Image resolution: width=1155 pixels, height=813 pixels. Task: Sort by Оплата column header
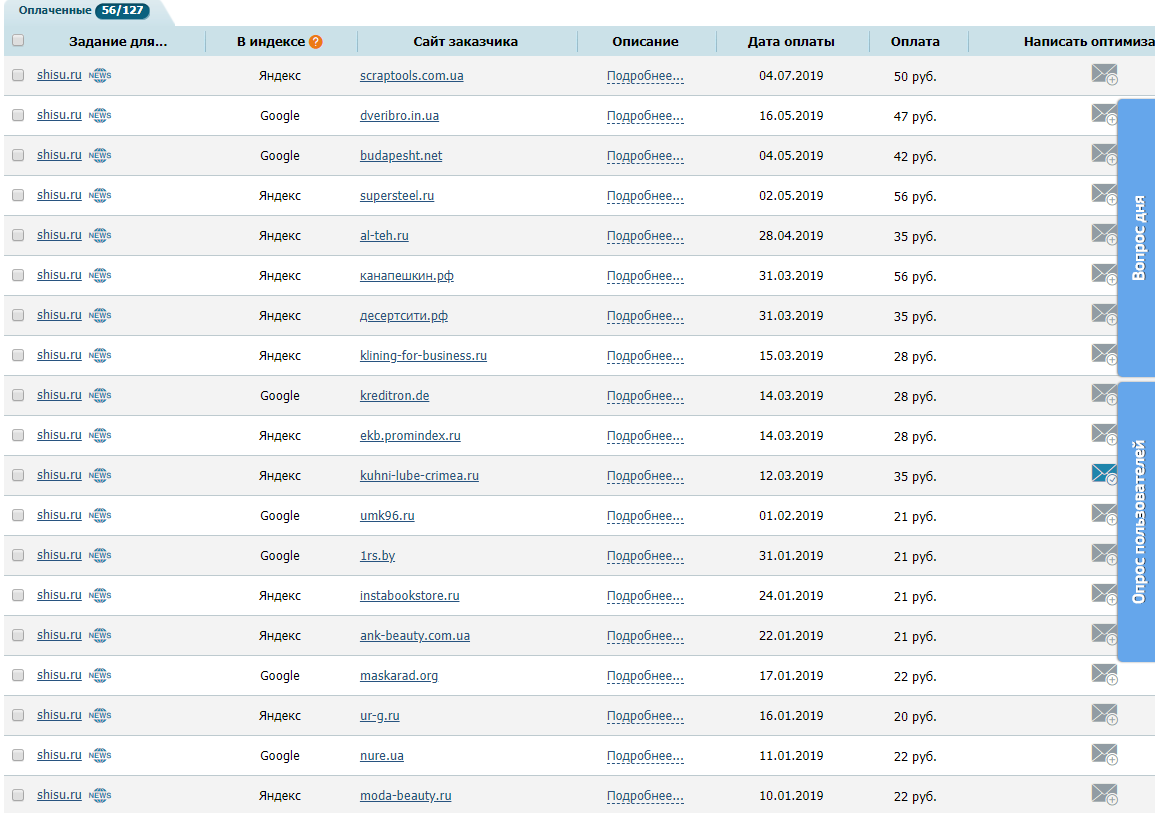(915, 41)
